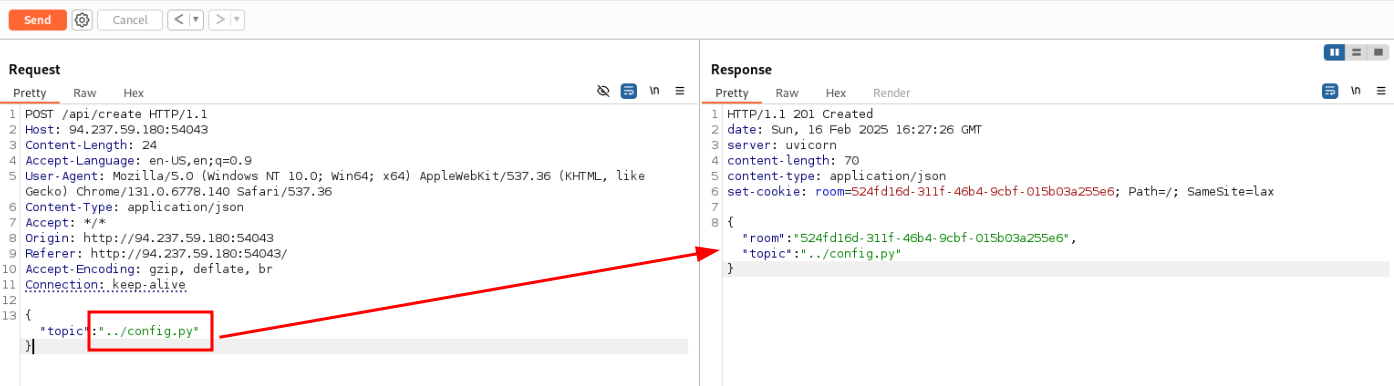Switch to the Raw tab in the Response panel
This screenshot has height=386, width=1394.
[x=787, y=93]
